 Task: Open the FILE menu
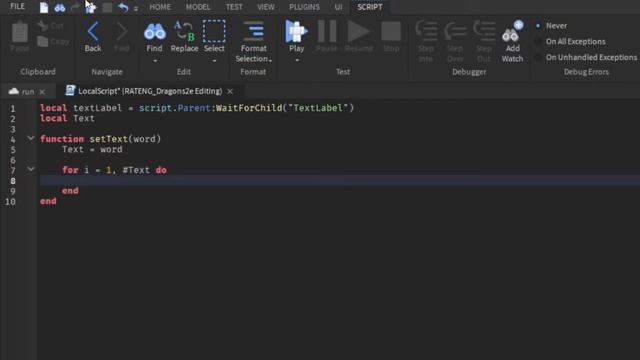pos(18,7)
